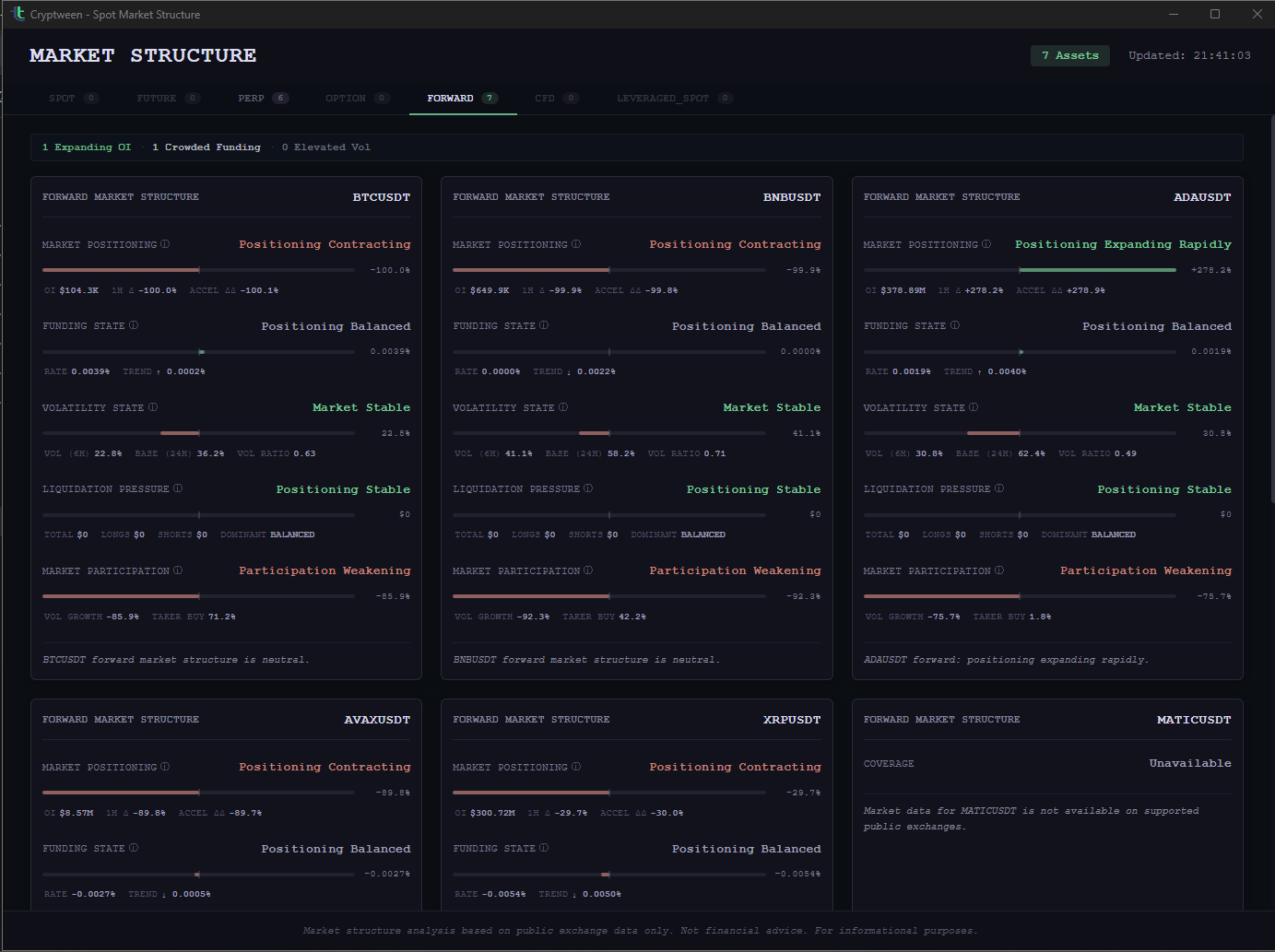Open AVAXUSDT Funding State info icon
Screen dimensions: 1275x952
134,848
